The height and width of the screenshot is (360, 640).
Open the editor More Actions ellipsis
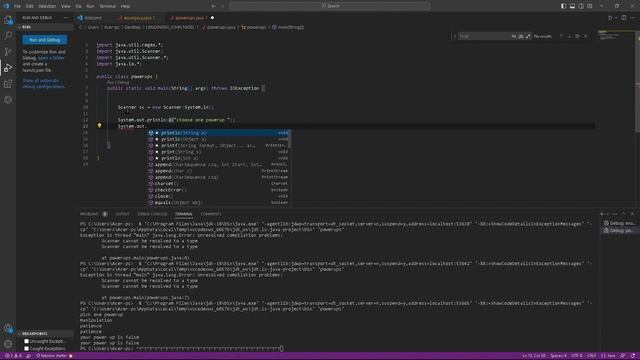coord(632,18)
